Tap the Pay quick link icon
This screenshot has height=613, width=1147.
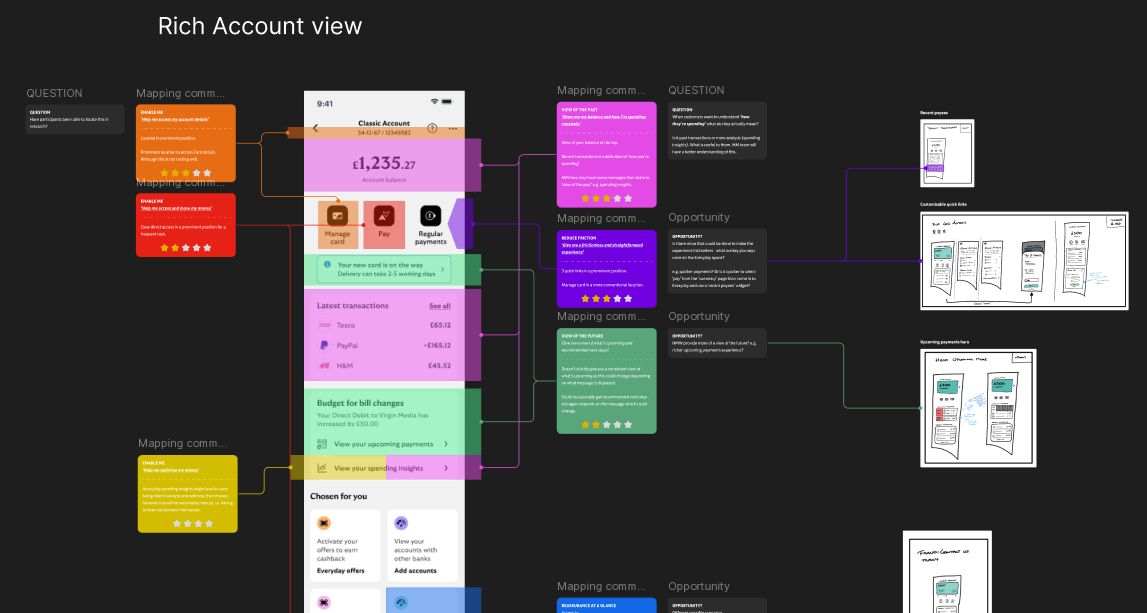point(384,215)
